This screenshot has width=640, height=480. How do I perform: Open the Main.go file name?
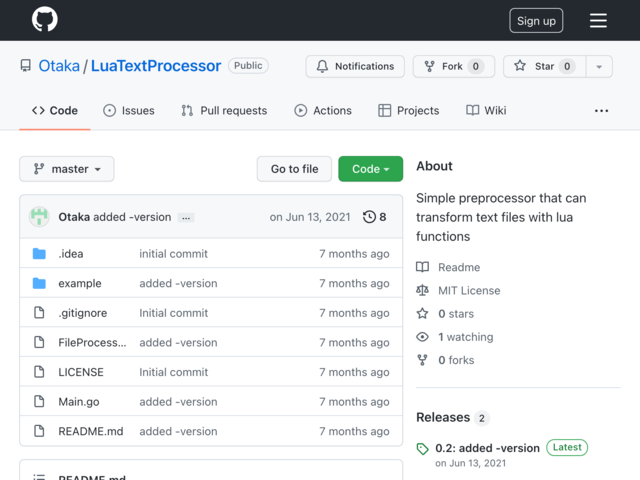(79, 402)
